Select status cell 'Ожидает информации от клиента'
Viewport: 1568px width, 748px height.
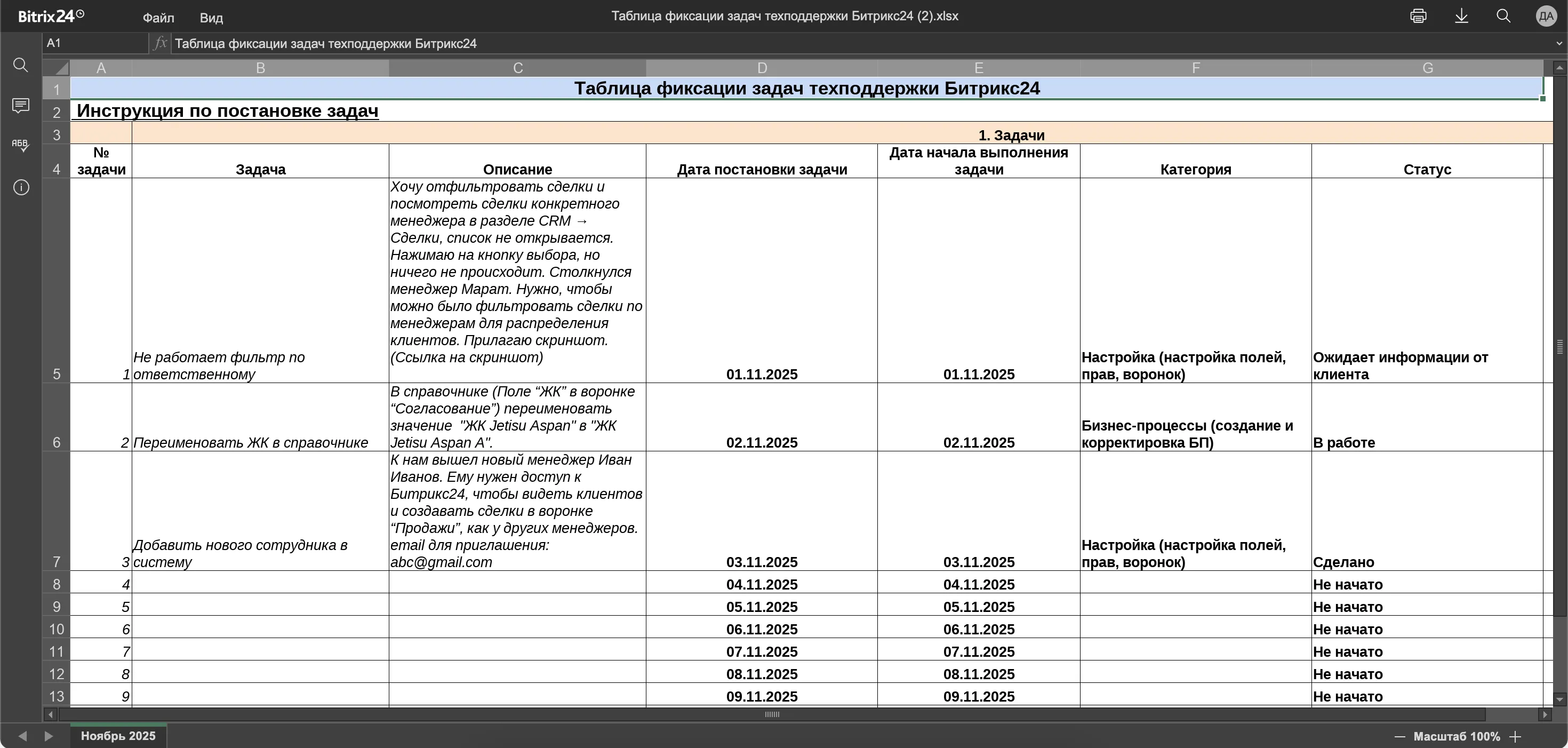pyautogui.click(x=1427, y=281)
